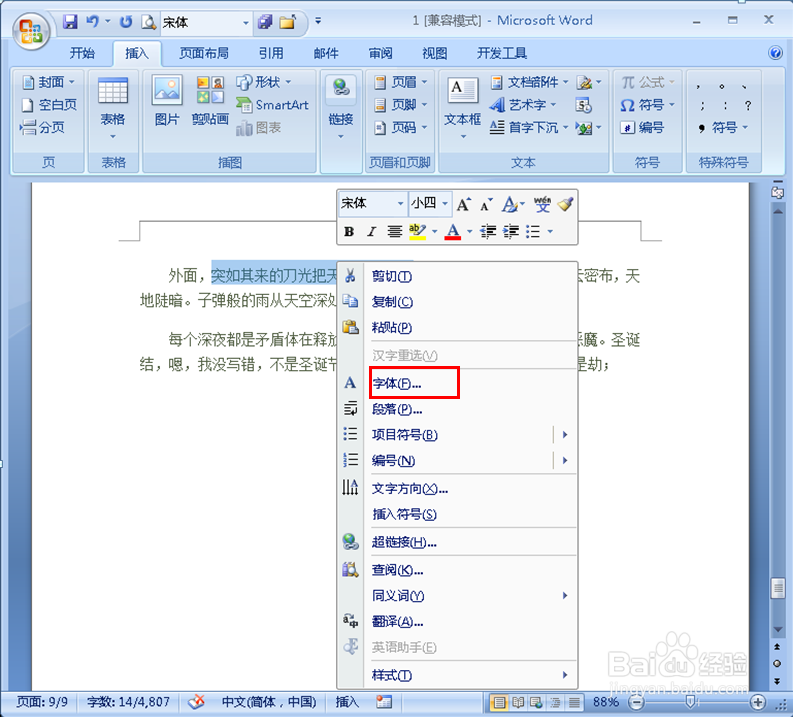Redo the last action

pos(125,21)
